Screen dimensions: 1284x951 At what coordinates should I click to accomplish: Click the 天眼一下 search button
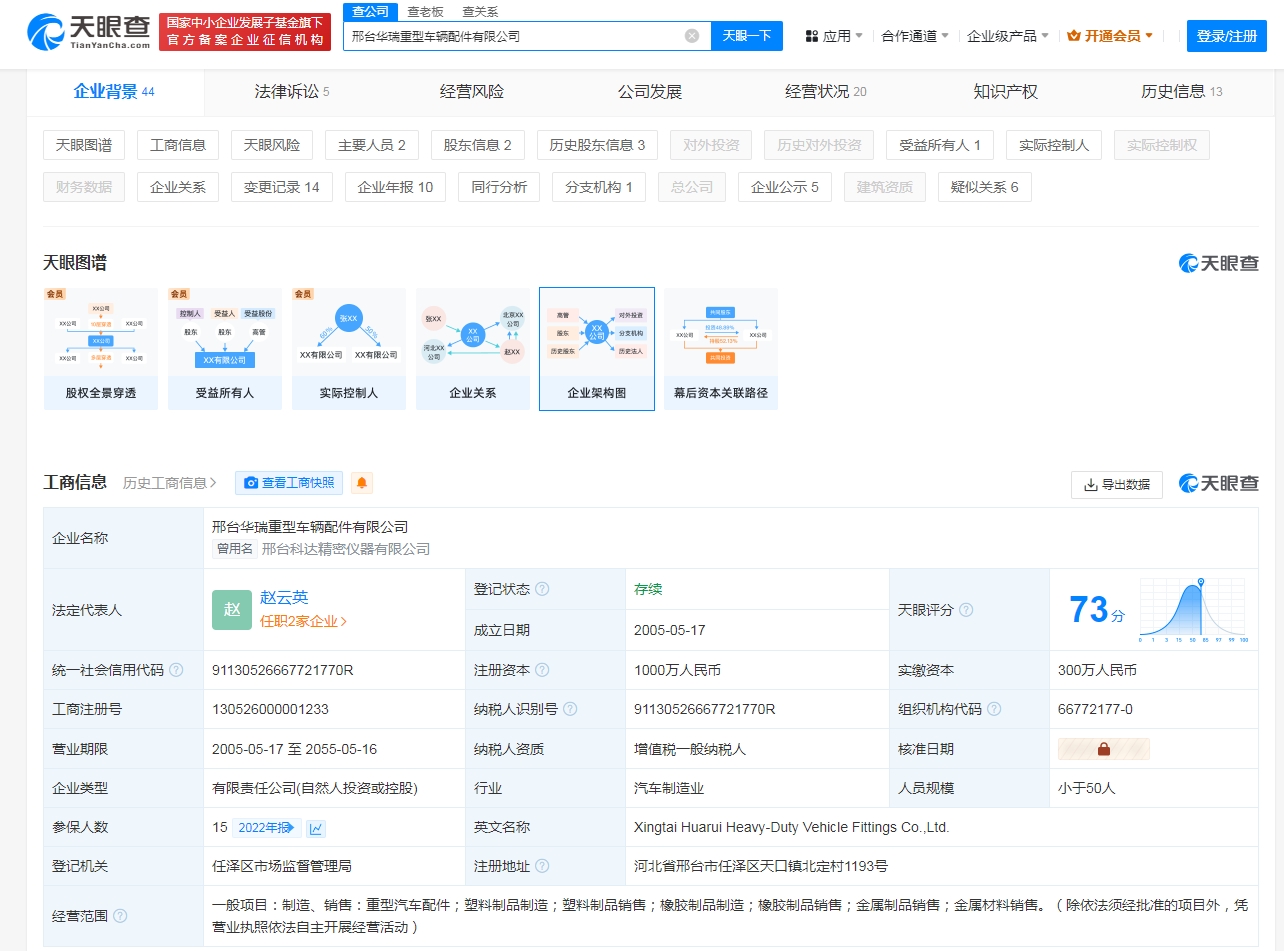pos(747,36)
